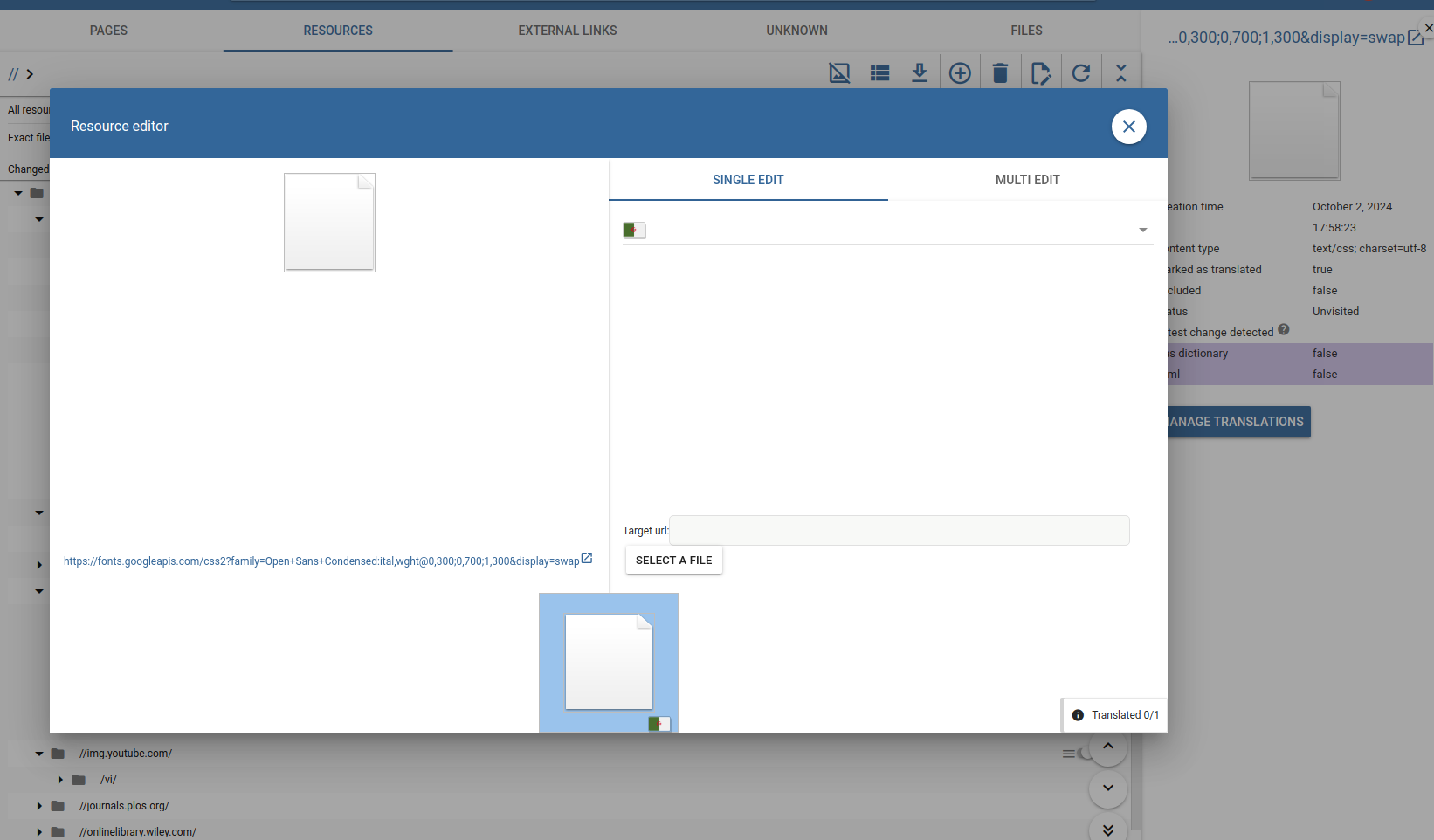Open the Files tab

click(x=1027, y=31)
